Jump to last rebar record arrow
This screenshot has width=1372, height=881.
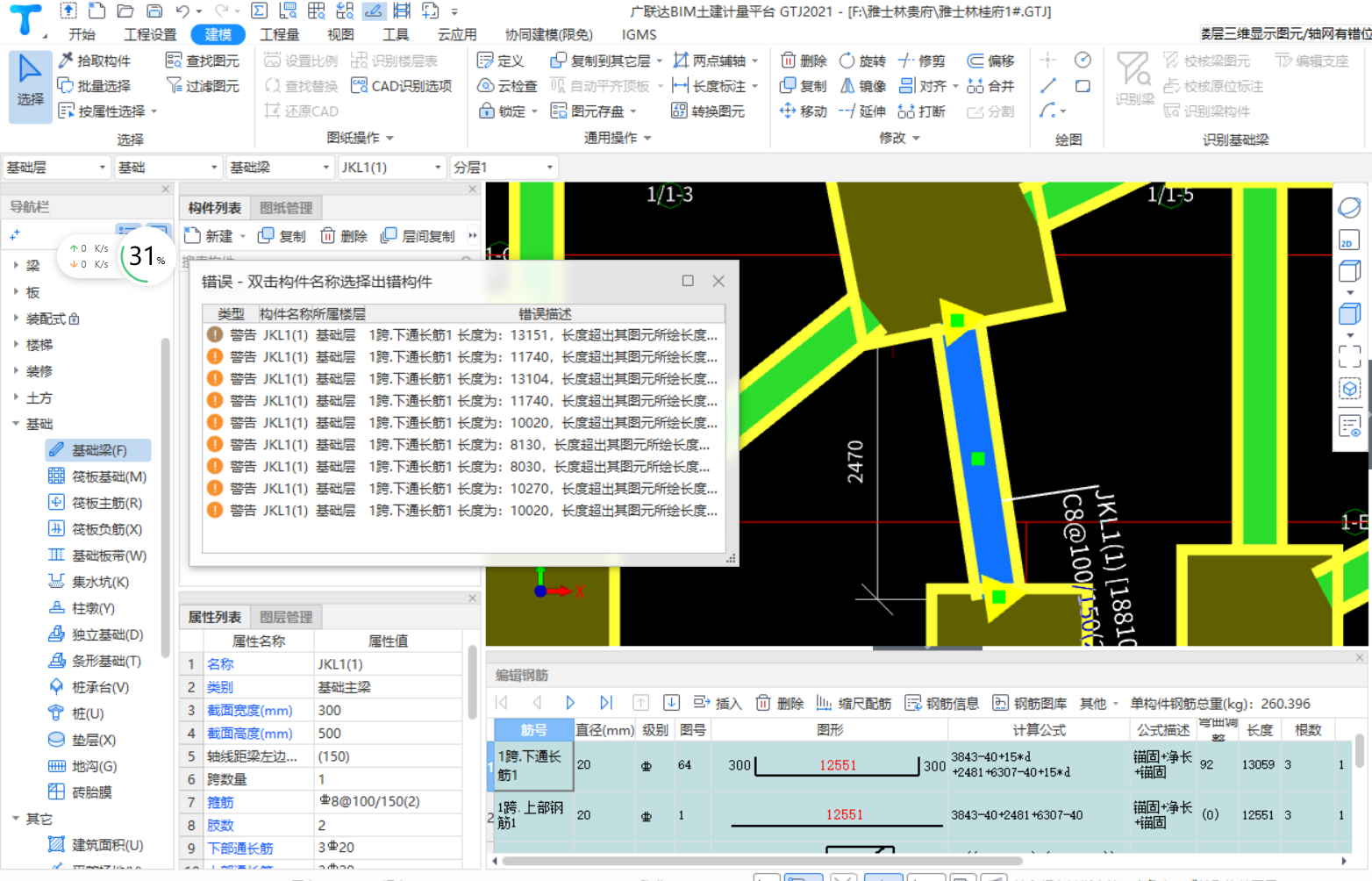tap(606, 703)
